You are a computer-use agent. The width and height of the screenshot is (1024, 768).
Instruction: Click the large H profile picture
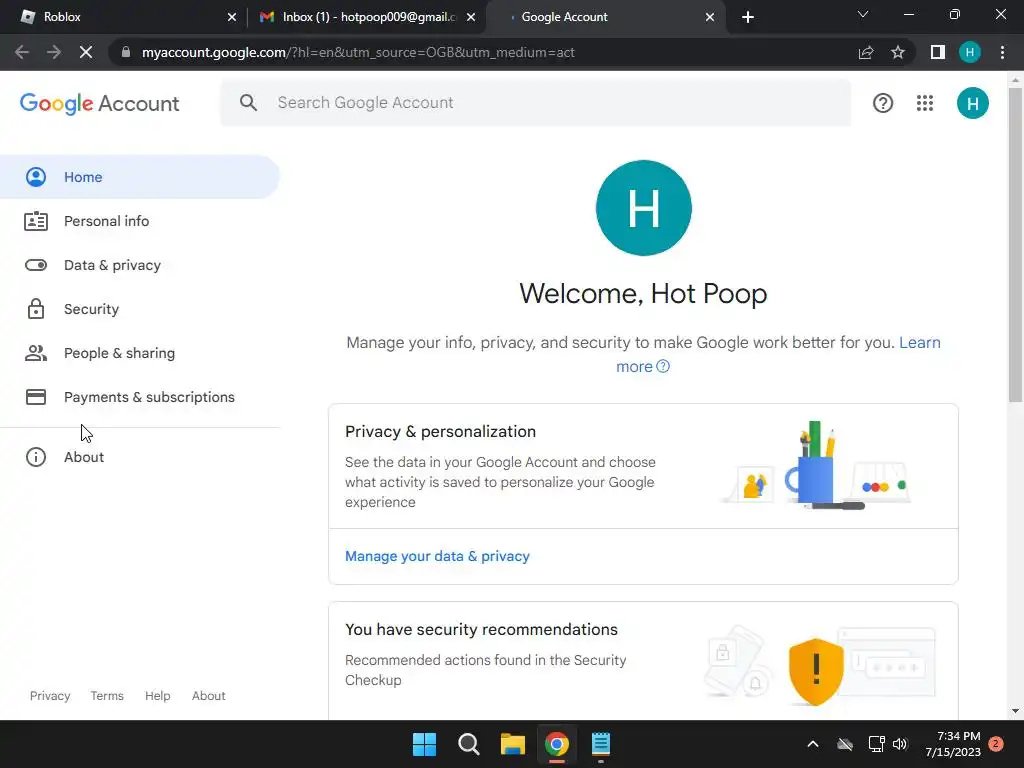(643, 208)
